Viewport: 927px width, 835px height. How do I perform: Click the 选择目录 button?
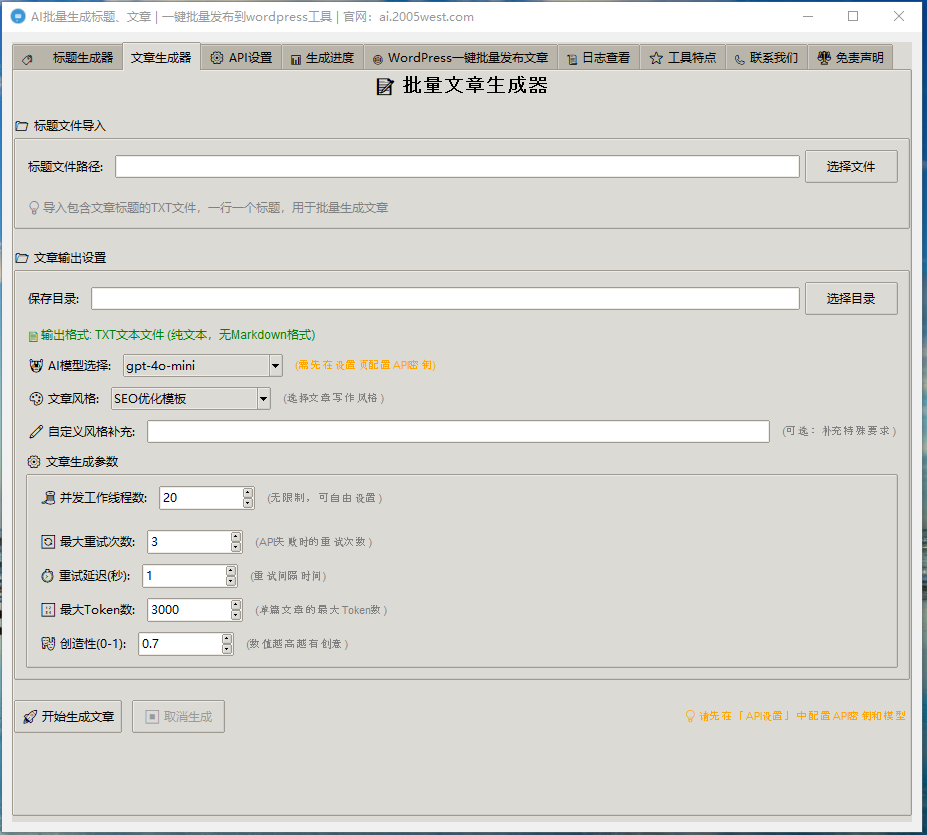click(x=850, y=298)
